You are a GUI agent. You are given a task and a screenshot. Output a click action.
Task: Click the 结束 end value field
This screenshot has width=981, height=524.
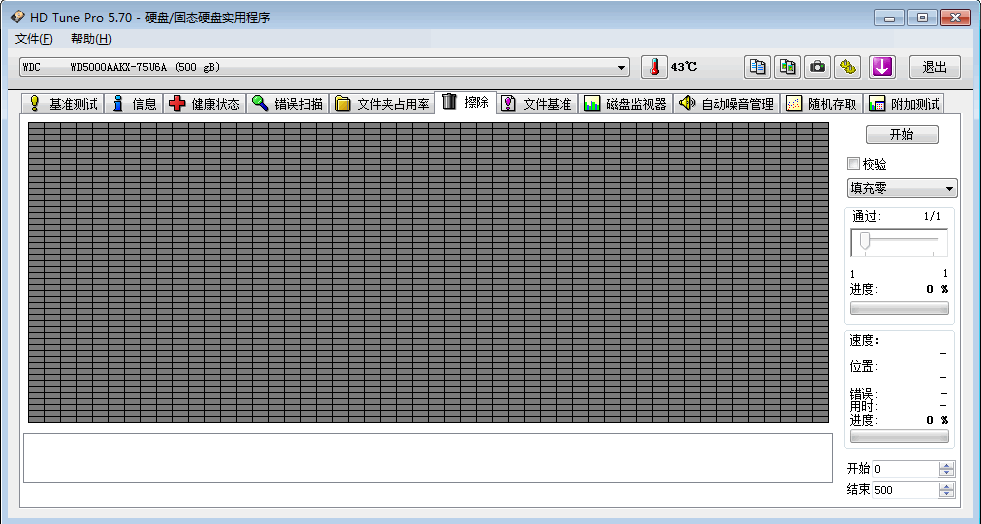pos(904,490)
